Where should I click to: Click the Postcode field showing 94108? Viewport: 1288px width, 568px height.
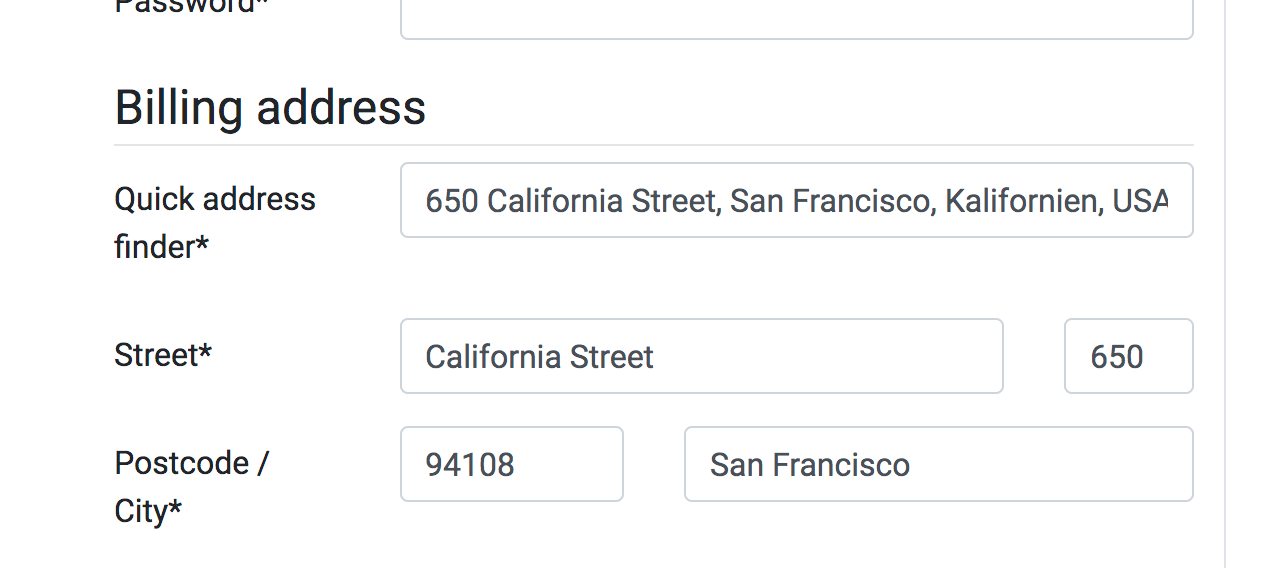coord(511,464)
